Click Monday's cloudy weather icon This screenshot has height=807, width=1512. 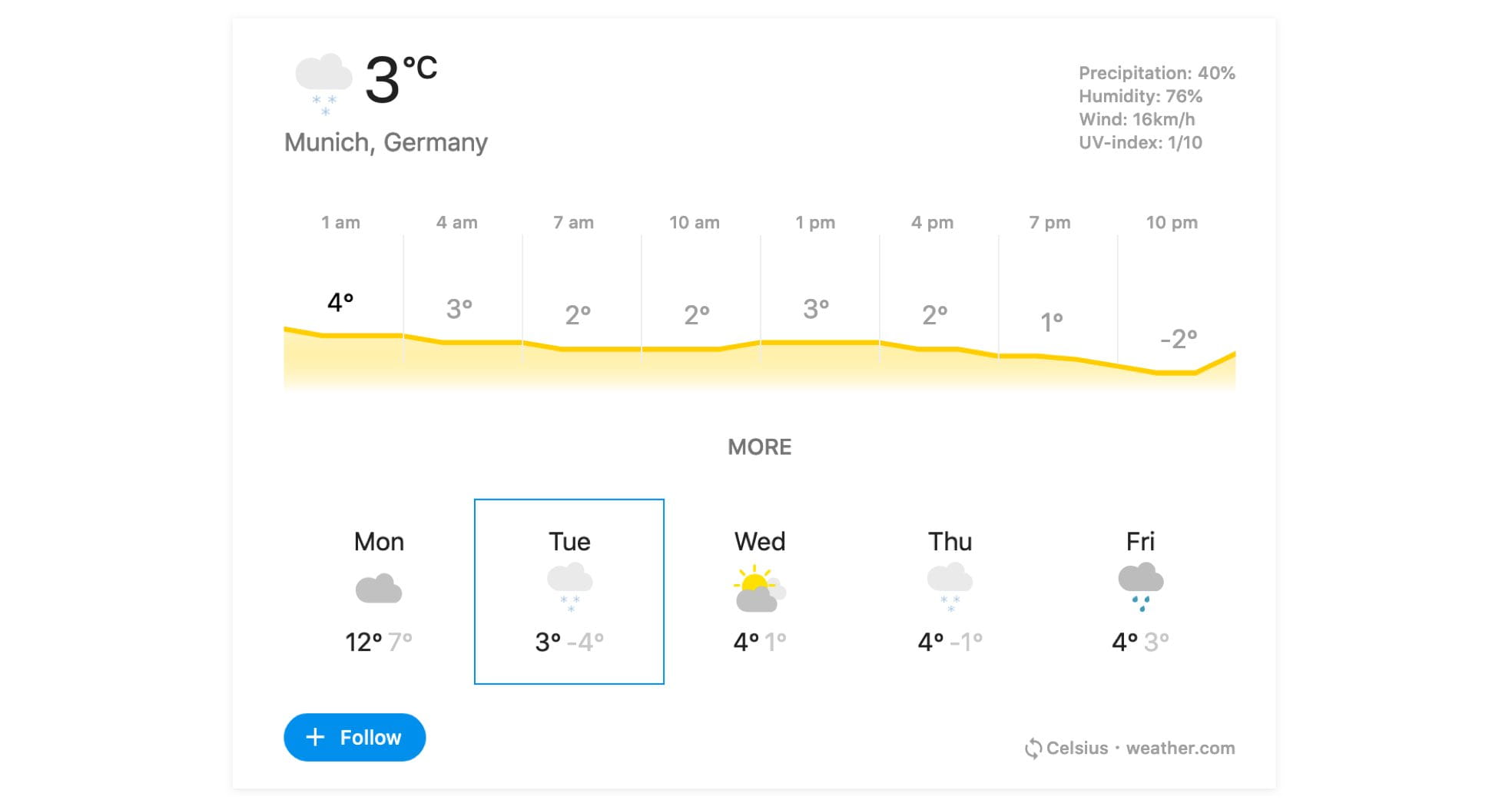tap(379, 589)
